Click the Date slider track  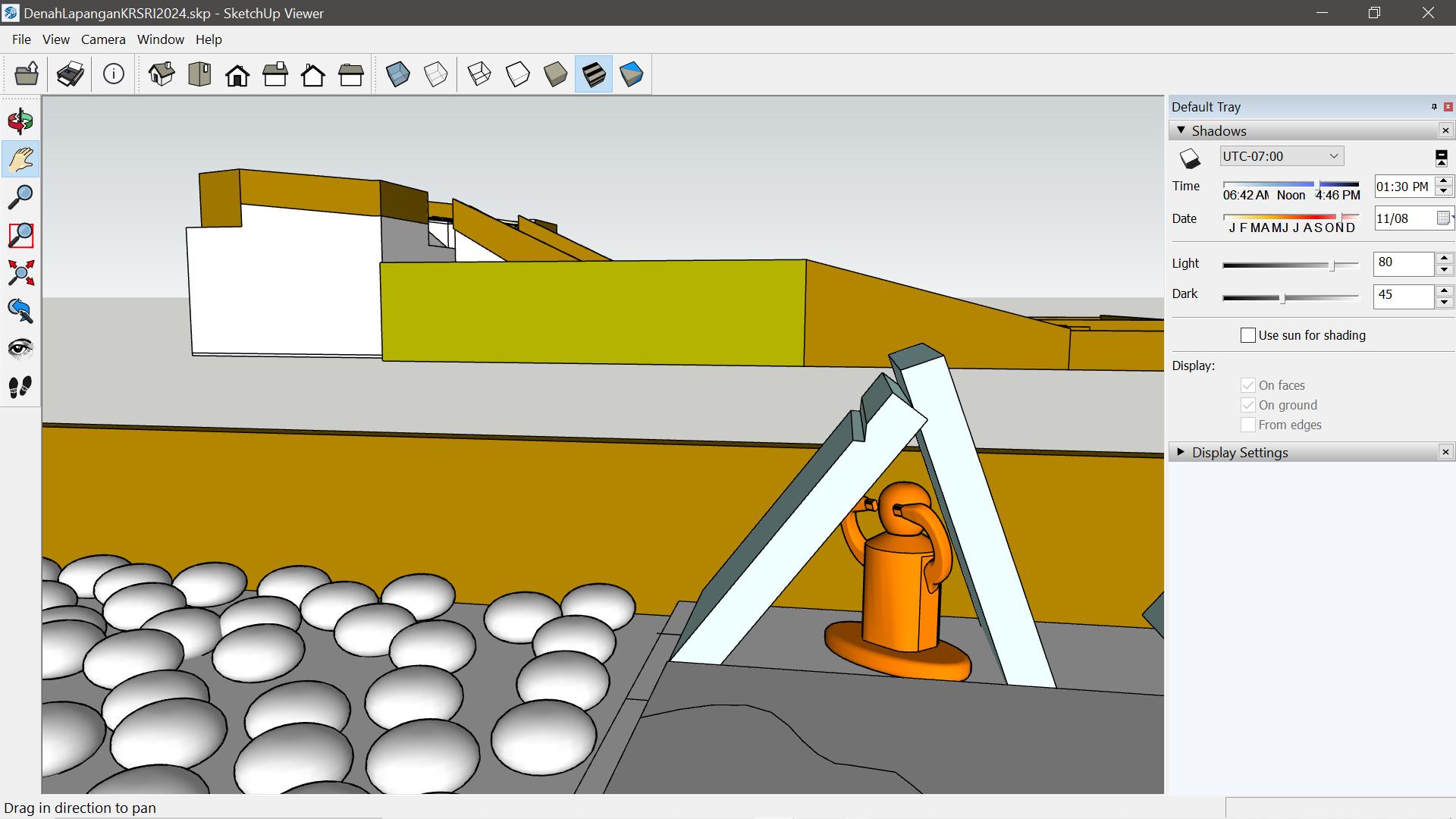pyautogui.click(x=1291, y=217)
